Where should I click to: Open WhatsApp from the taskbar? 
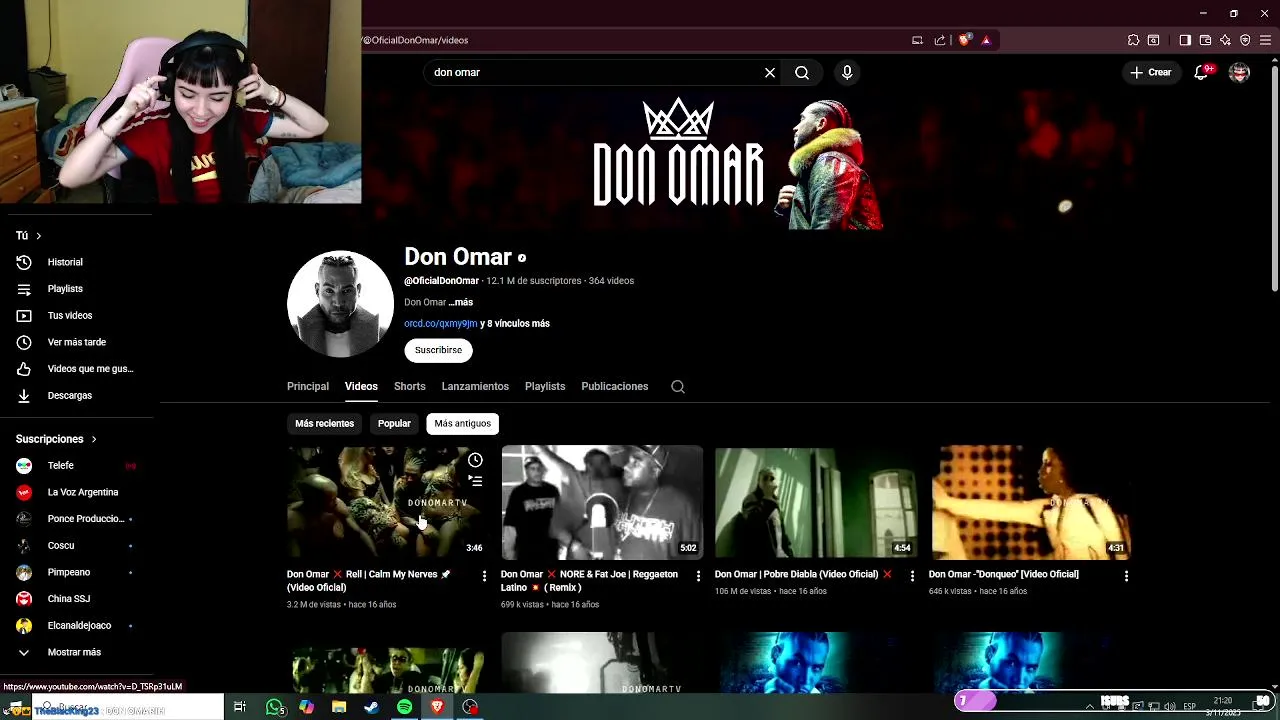pos(275,707)
